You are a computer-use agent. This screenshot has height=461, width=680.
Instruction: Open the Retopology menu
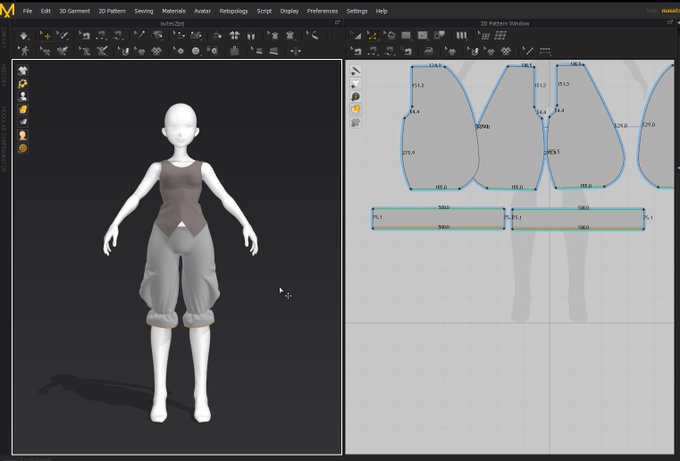233,10
